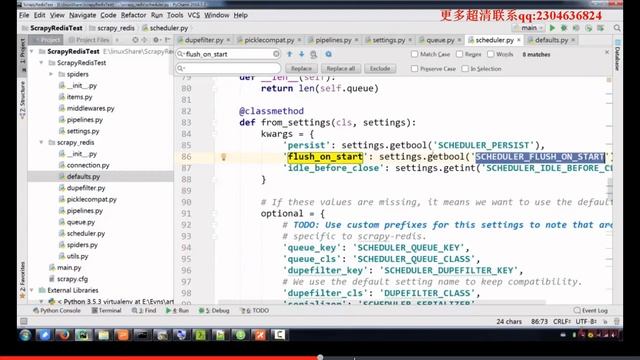Open the main run configuration dropdown

(529, 28)
